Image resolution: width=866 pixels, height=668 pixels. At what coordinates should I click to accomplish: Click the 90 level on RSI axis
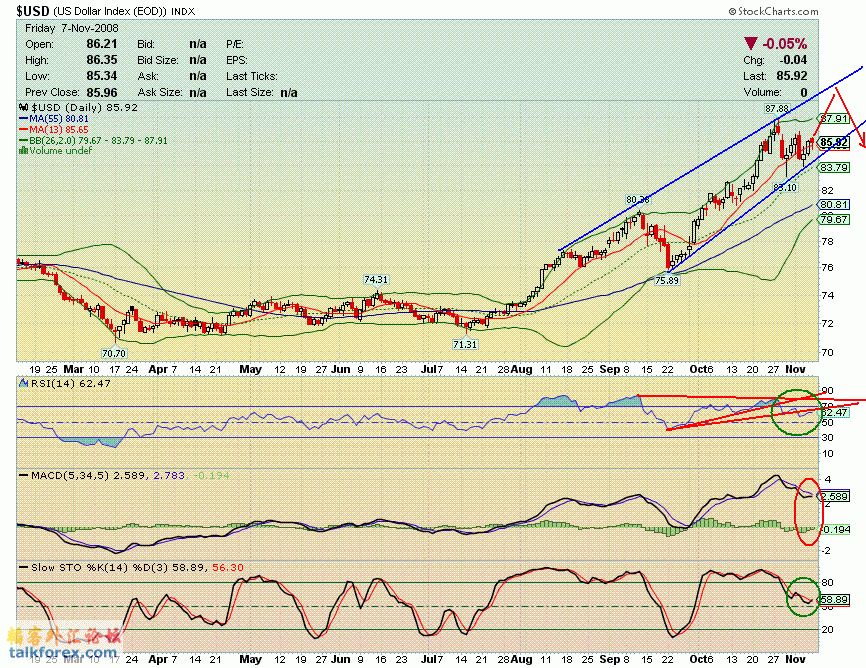[x=827, y=391]
